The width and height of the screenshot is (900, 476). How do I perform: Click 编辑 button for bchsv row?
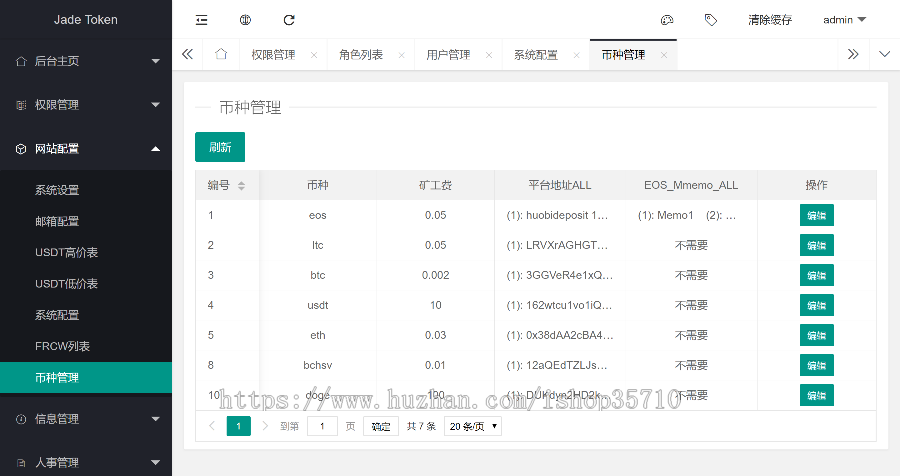[x=816, y=365]
